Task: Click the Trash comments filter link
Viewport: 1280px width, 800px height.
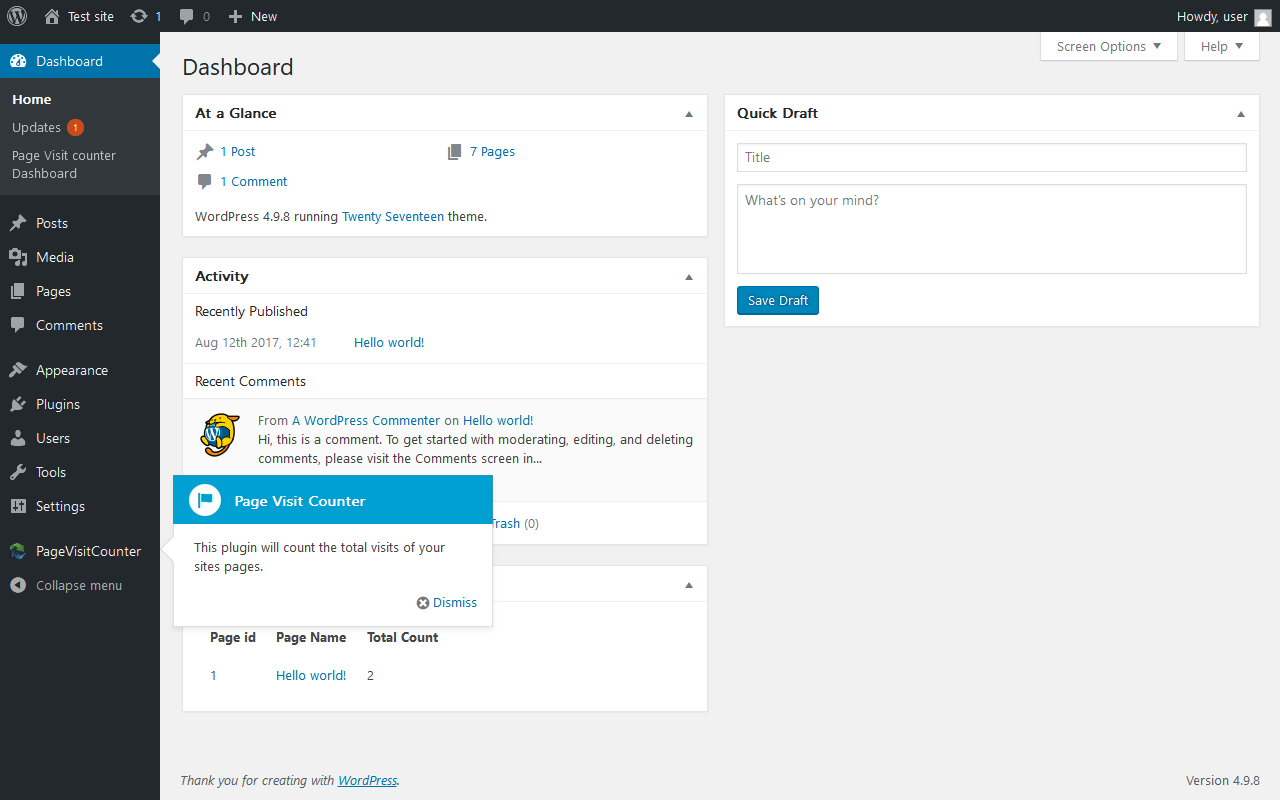Action: pyautogui.click(x=505, y=524)
